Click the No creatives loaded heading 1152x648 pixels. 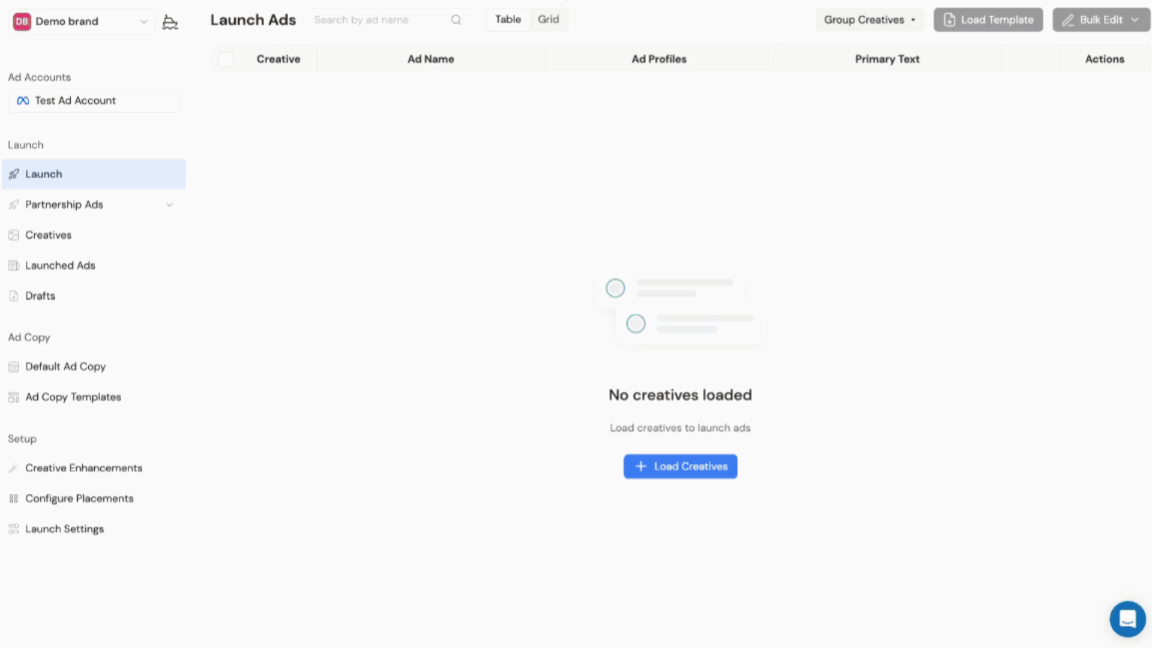click(680, 395)
